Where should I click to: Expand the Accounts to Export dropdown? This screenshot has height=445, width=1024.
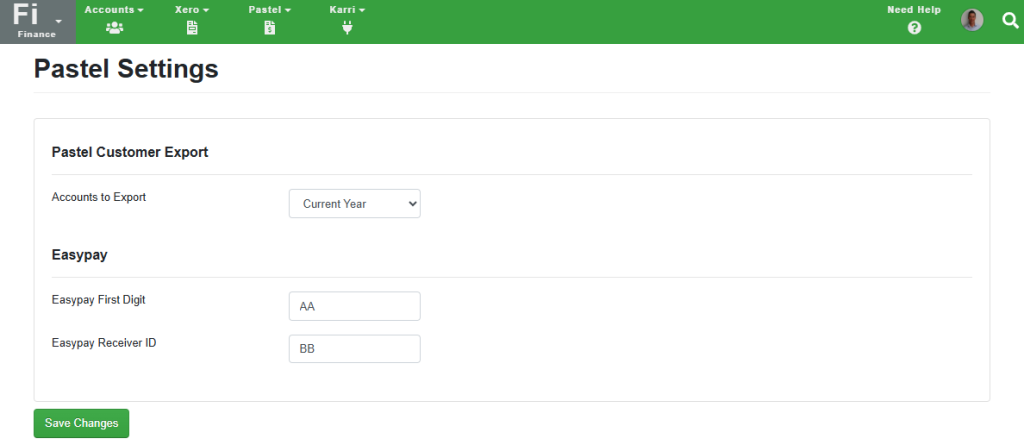[x=355, y=204]
